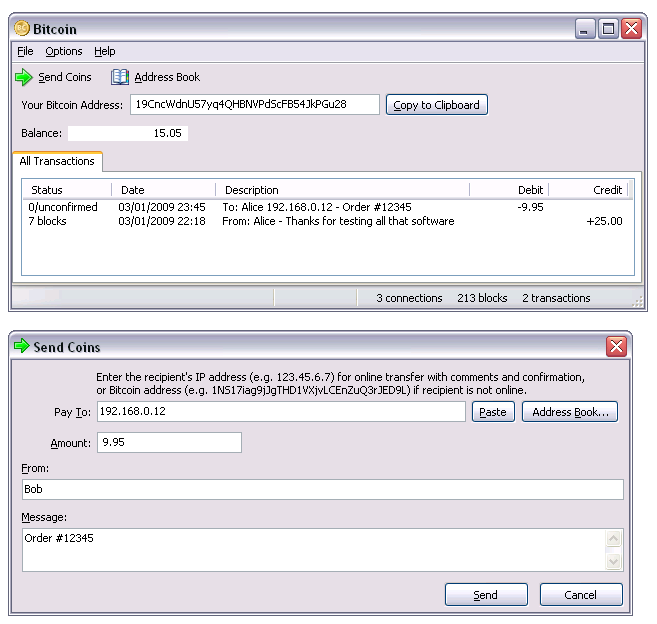
Task: Sort by the Date column header
Action: click(x=164, y=190)
